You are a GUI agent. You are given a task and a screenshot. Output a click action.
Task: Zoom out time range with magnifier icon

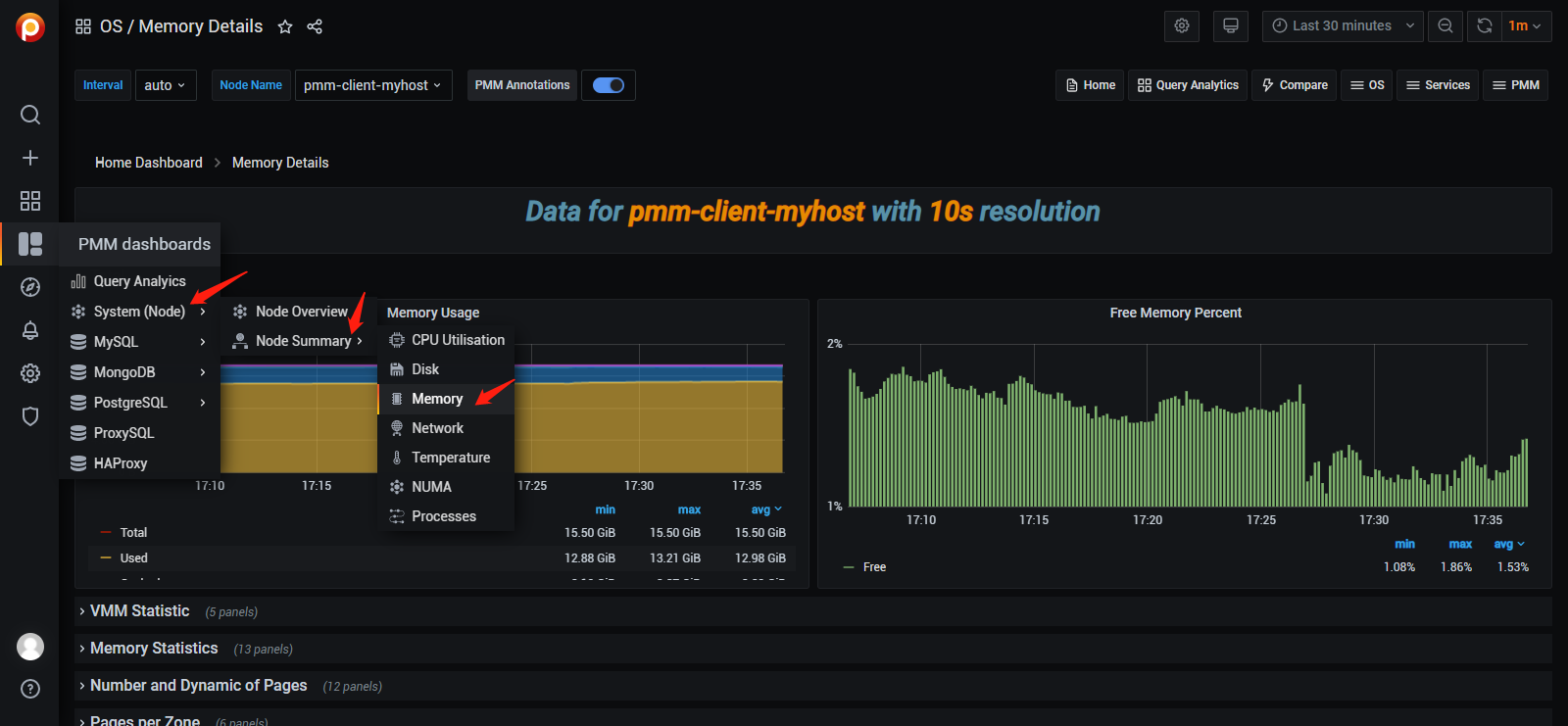pos(1445,26)
